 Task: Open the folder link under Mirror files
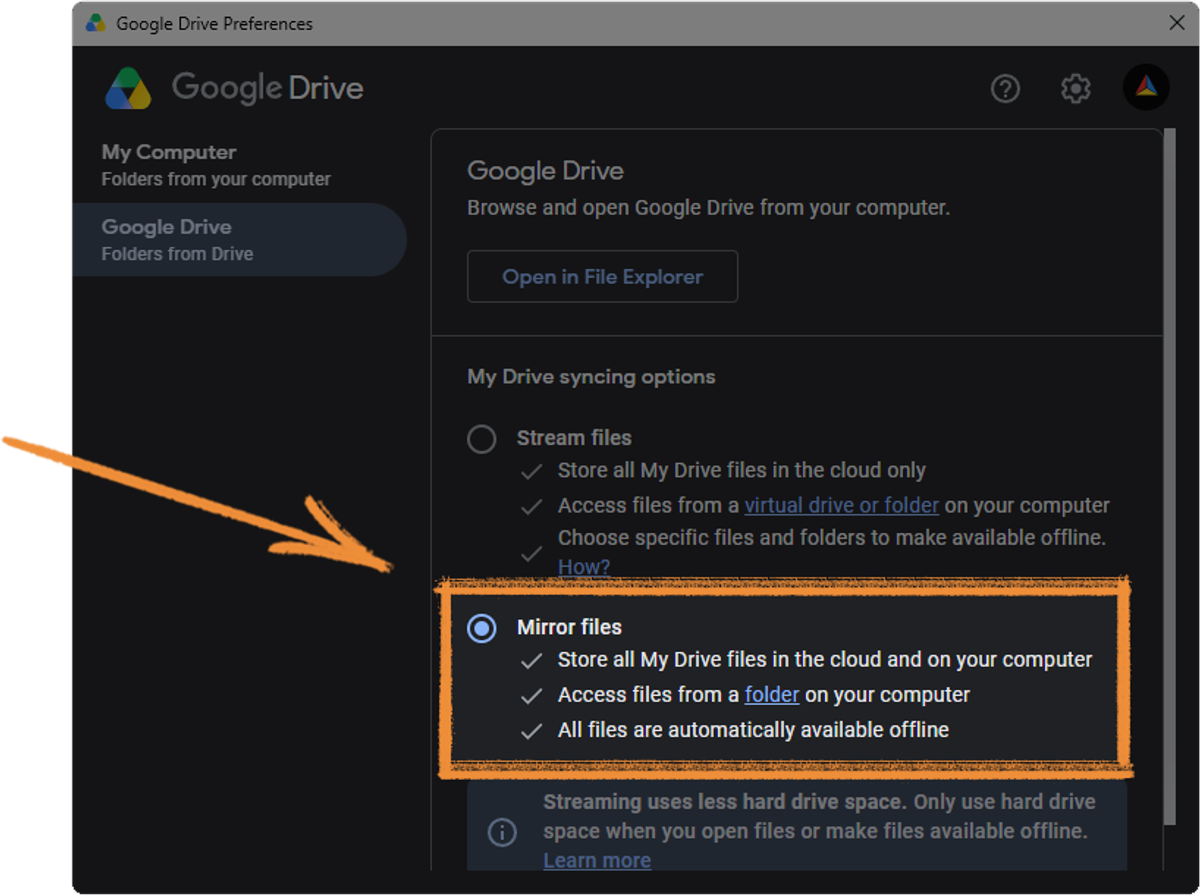tap(772, 694)
